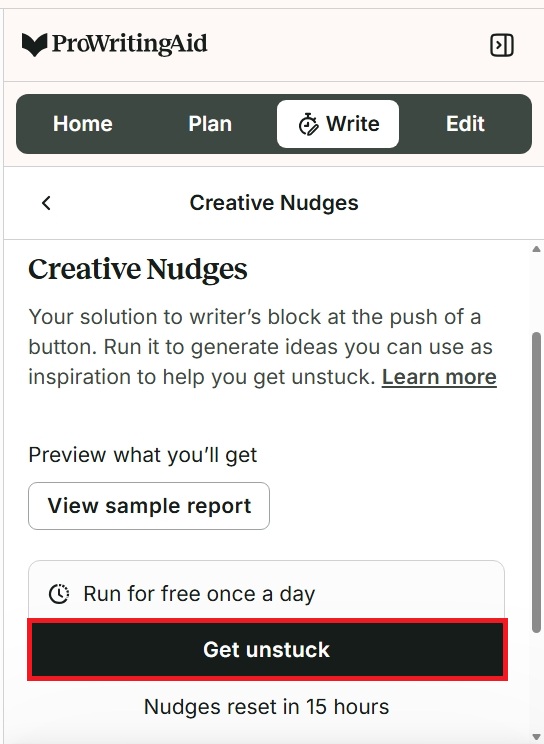The height and width of the screenshot is (744, 544).
Task: Click the Run for free once a day card
Action: click(x=266, y=590)
